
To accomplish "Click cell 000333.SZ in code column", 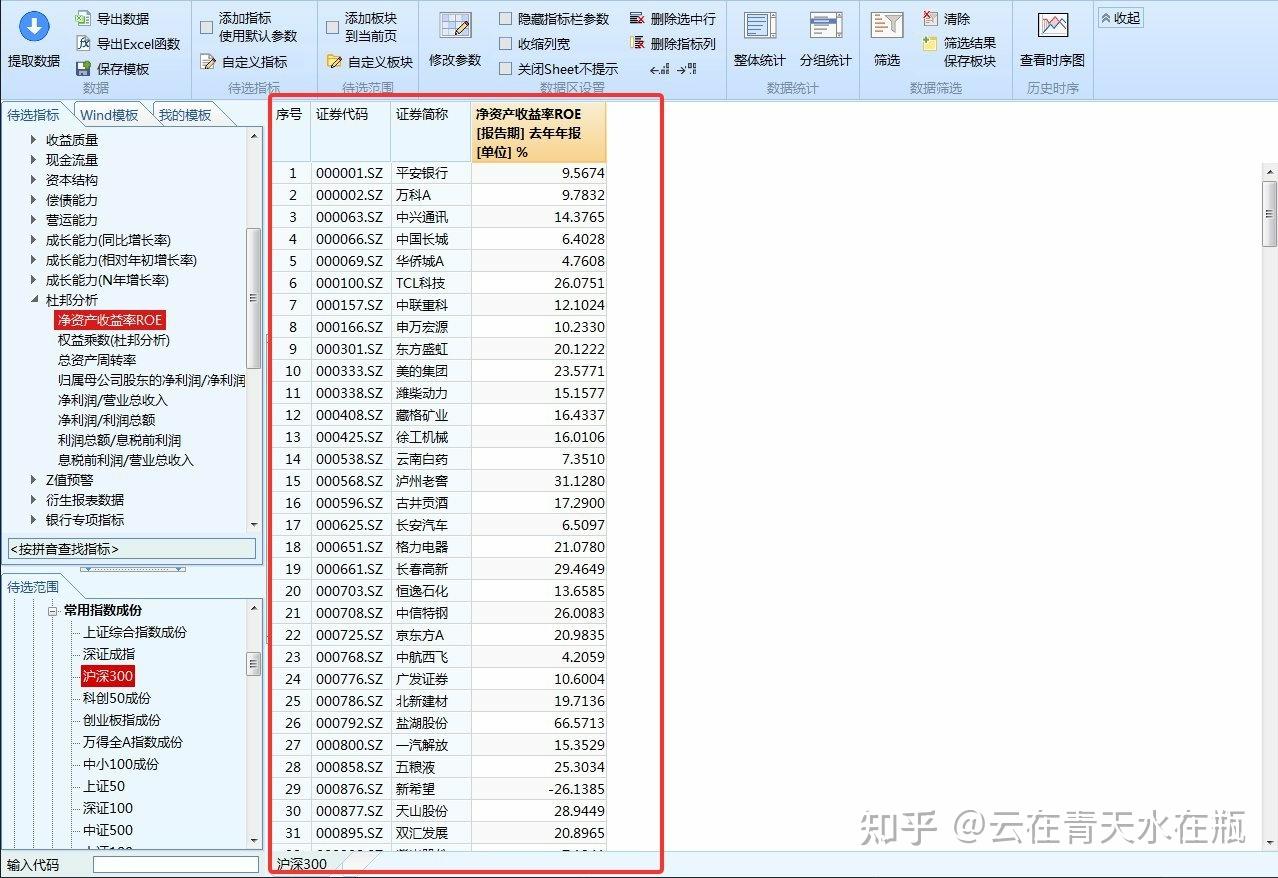I will [351, 371].
